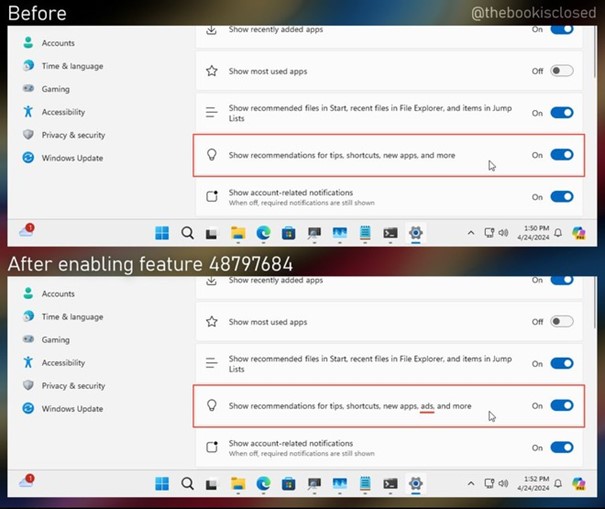Expand hidden tray icons chevron in After taskbar
This screenshot has height=509, width=605.
point(471,484)
